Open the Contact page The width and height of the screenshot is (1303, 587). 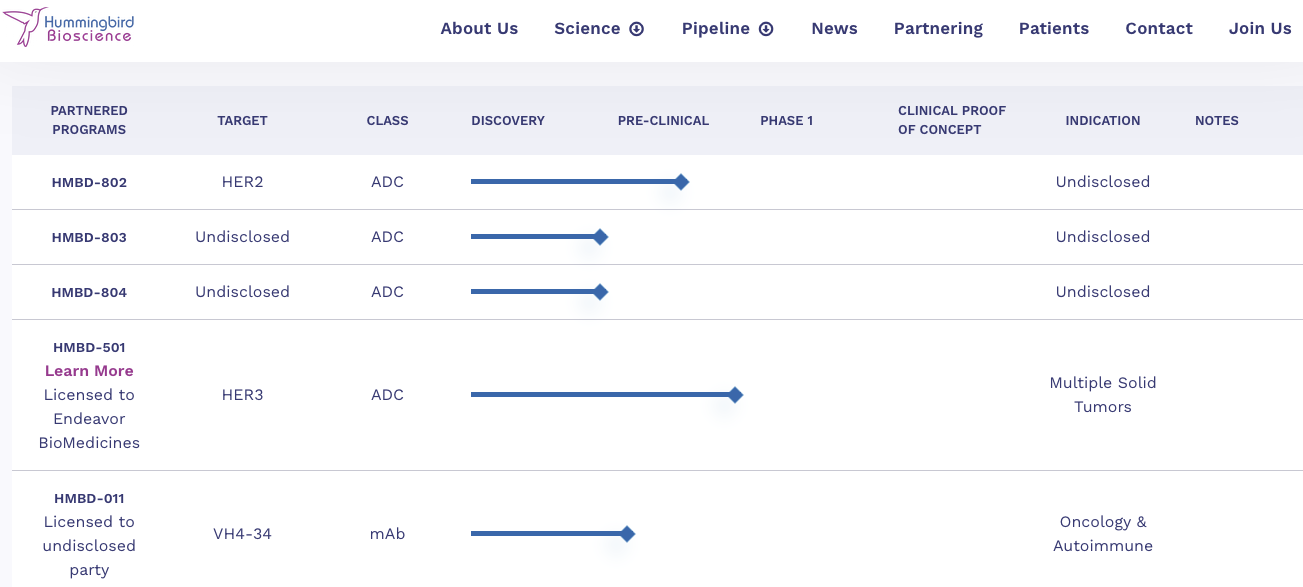[x=1159, y=29]
